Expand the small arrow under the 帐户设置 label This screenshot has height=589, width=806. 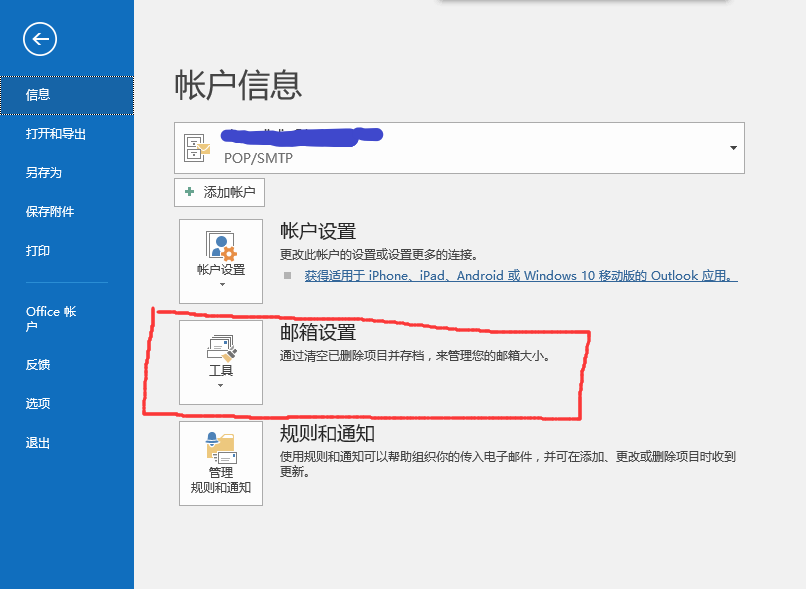[x=221, y=285]
